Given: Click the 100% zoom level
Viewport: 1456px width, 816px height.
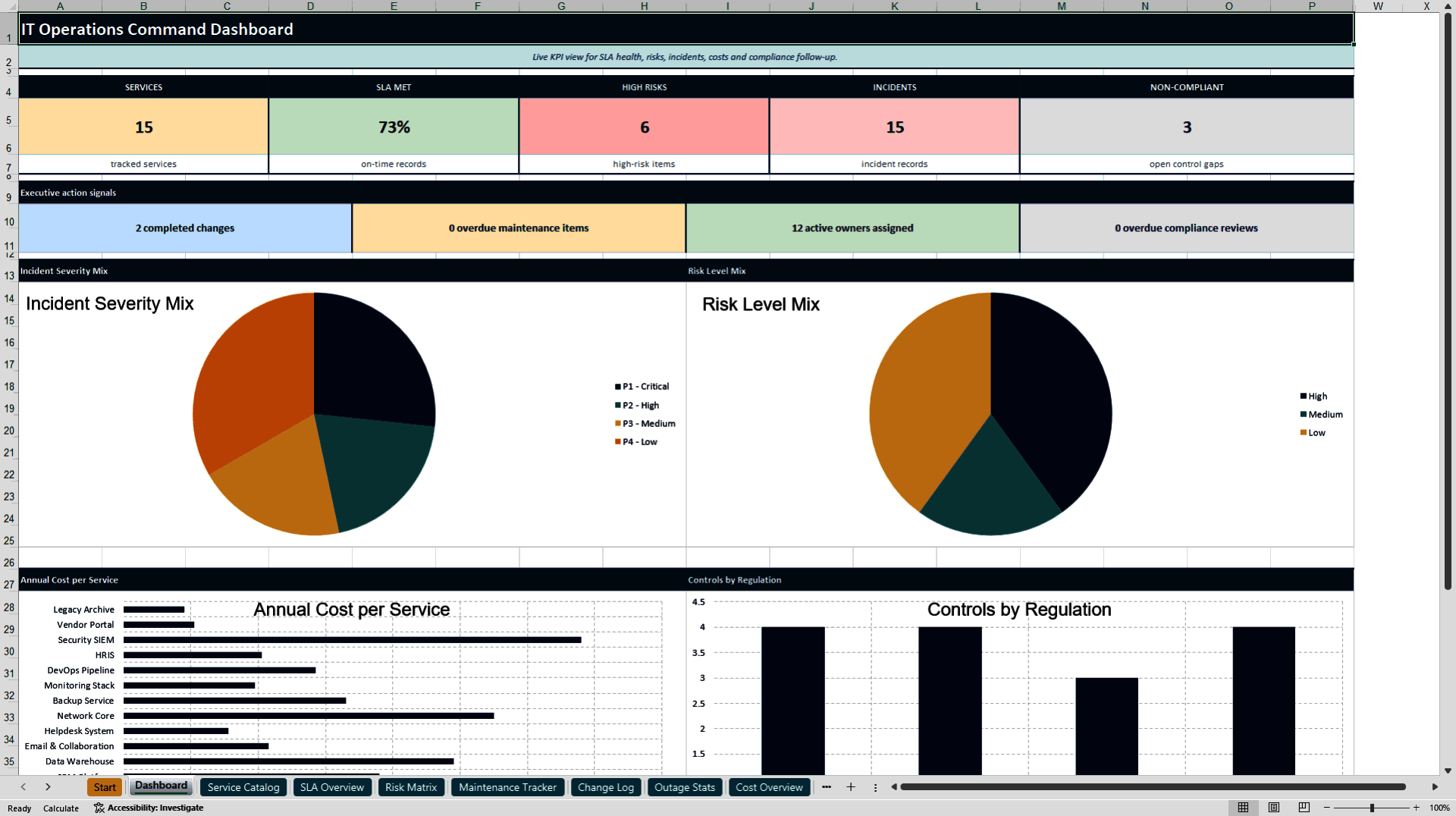Looking at the screenshot, I should pyautogui.click(x=1439, y=808).
